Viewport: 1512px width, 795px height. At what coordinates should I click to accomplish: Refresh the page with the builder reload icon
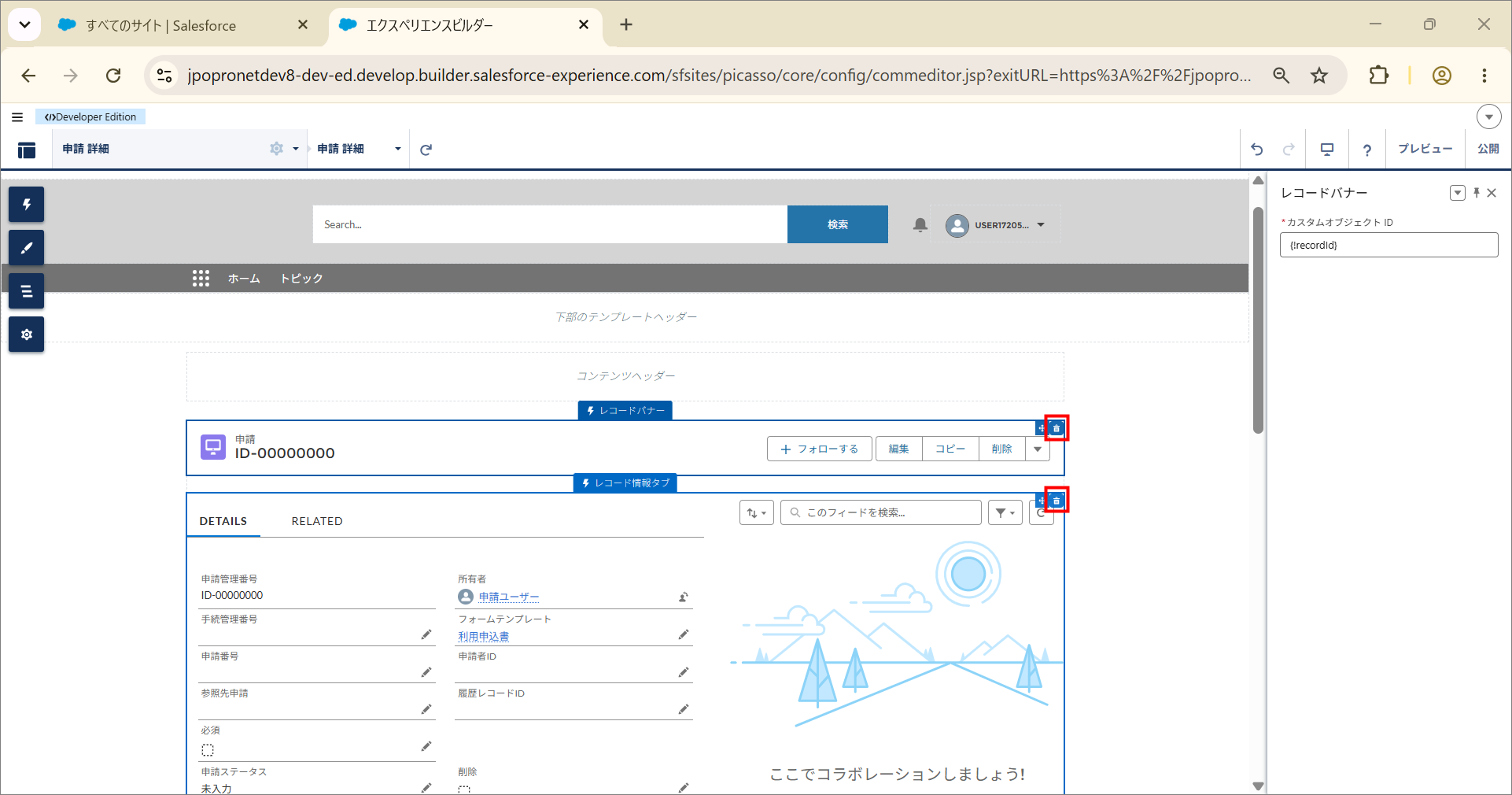coord(426,150)
